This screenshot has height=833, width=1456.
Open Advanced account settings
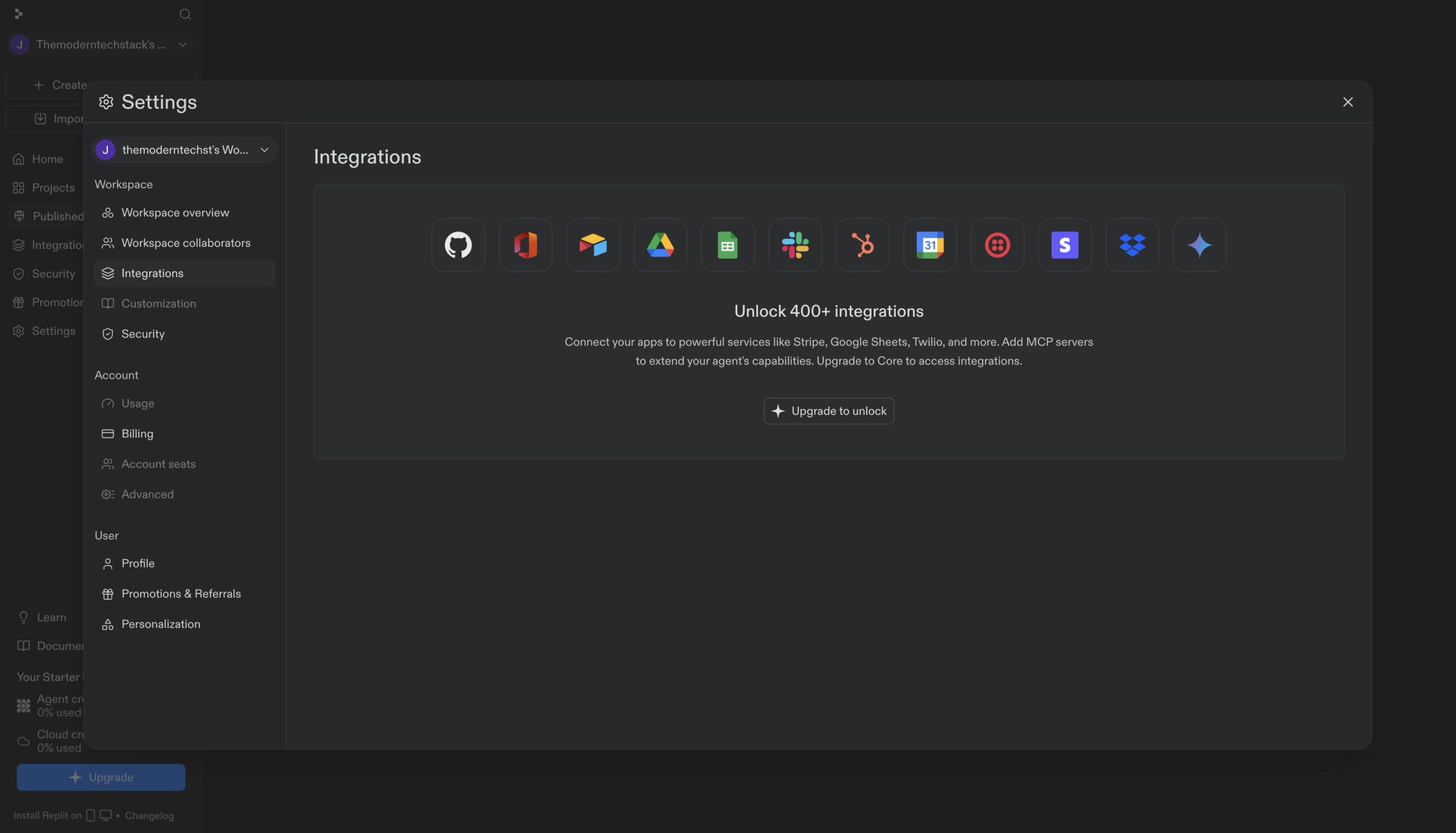click(185, 494)
